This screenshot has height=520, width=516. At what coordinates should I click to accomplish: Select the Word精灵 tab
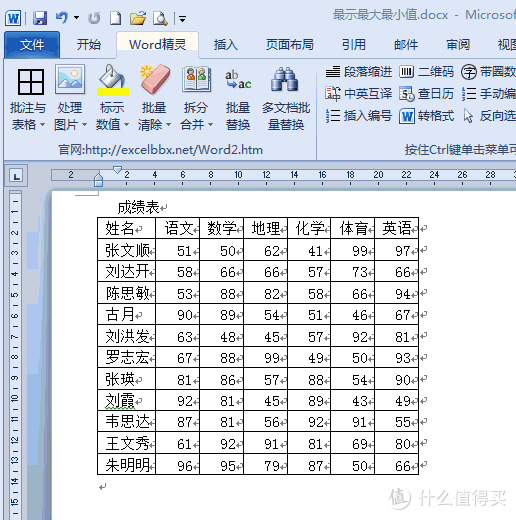(x=158, y=45)
